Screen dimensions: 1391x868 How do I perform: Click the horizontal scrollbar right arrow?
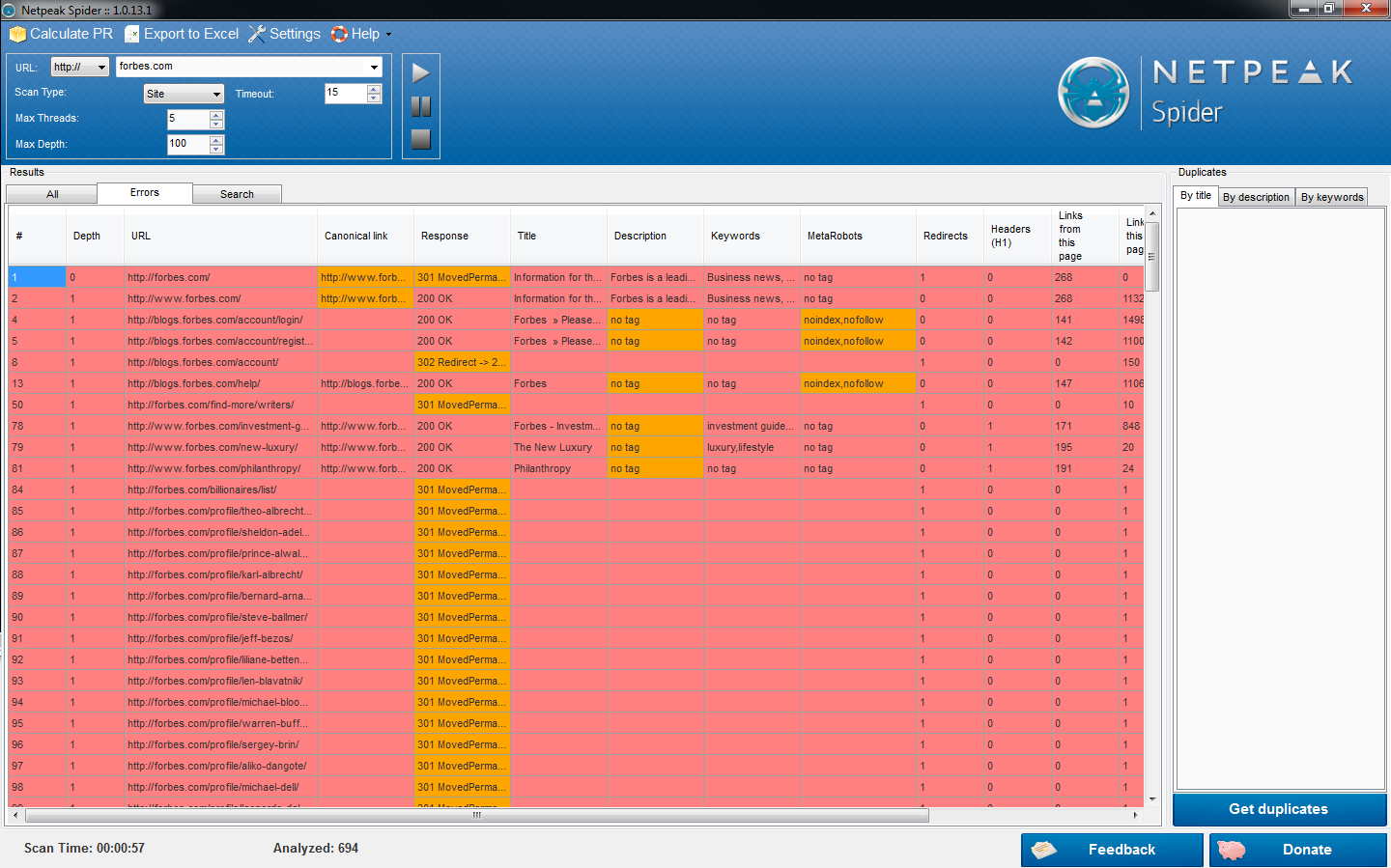(x=1135, y=816)
